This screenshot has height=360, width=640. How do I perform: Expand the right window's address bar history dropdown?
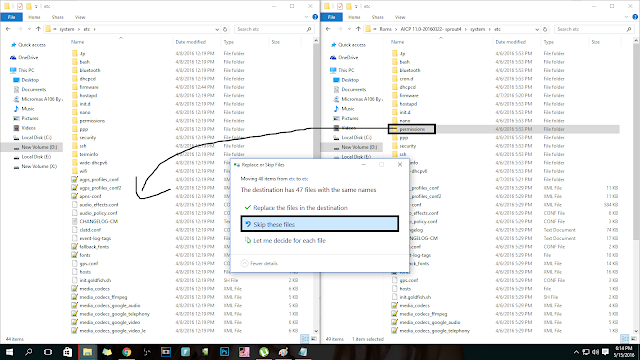537,29
